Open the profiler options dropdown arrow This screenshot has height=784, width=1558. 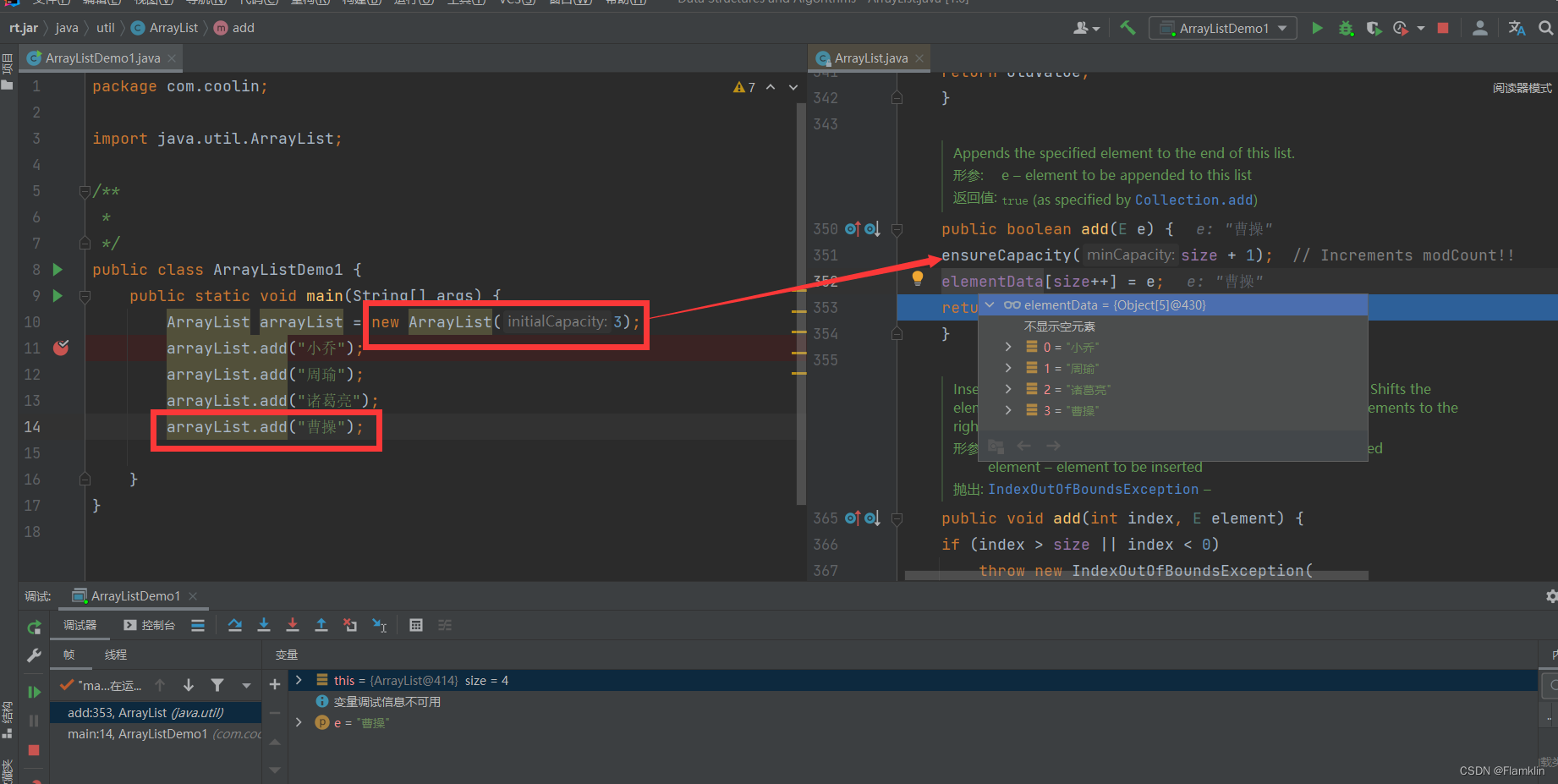tap(1421, 28)
